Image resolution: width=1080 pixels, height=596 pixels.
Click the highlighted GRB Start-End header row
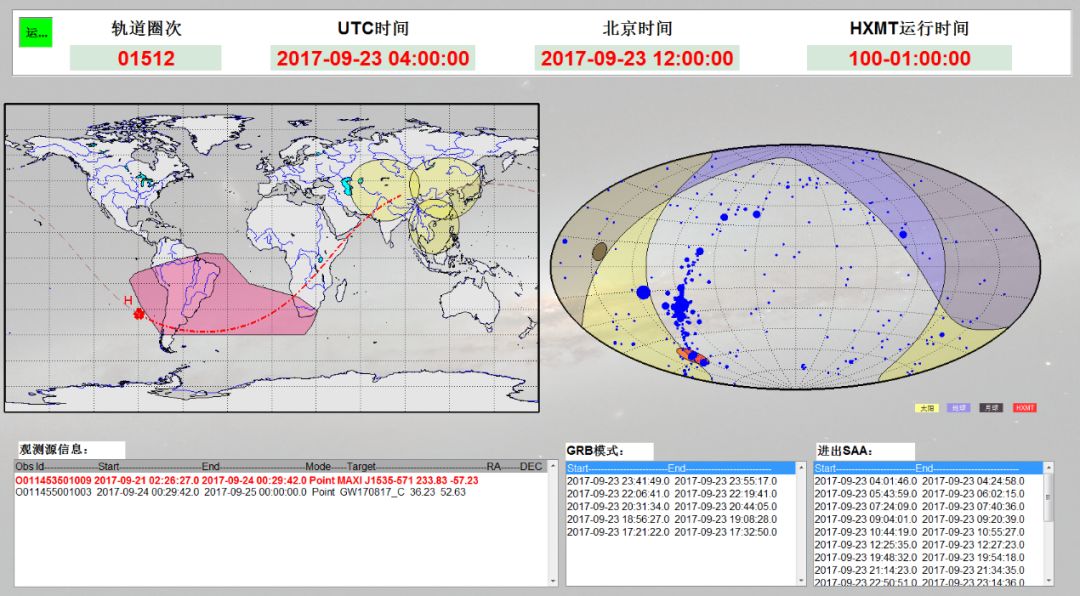point(681,468)
